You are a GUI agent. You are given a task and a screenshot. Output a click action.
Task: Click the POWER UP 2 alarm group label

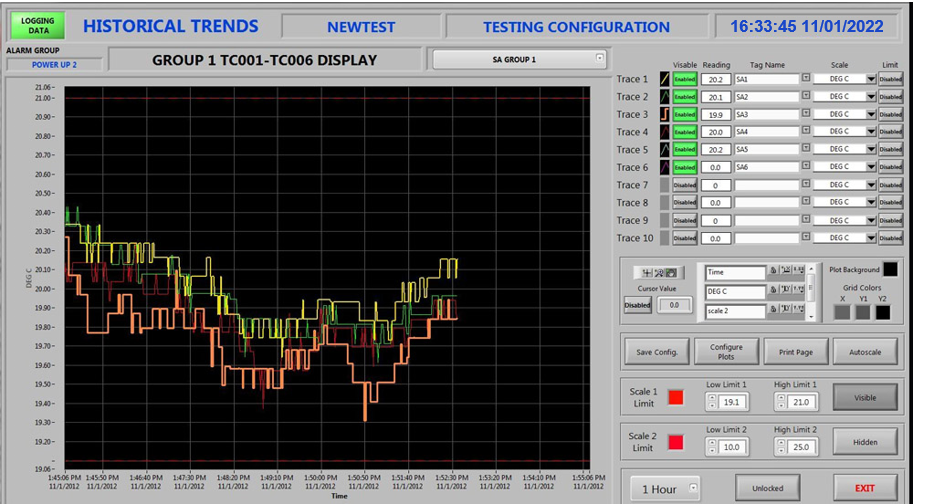click(54, 64)
